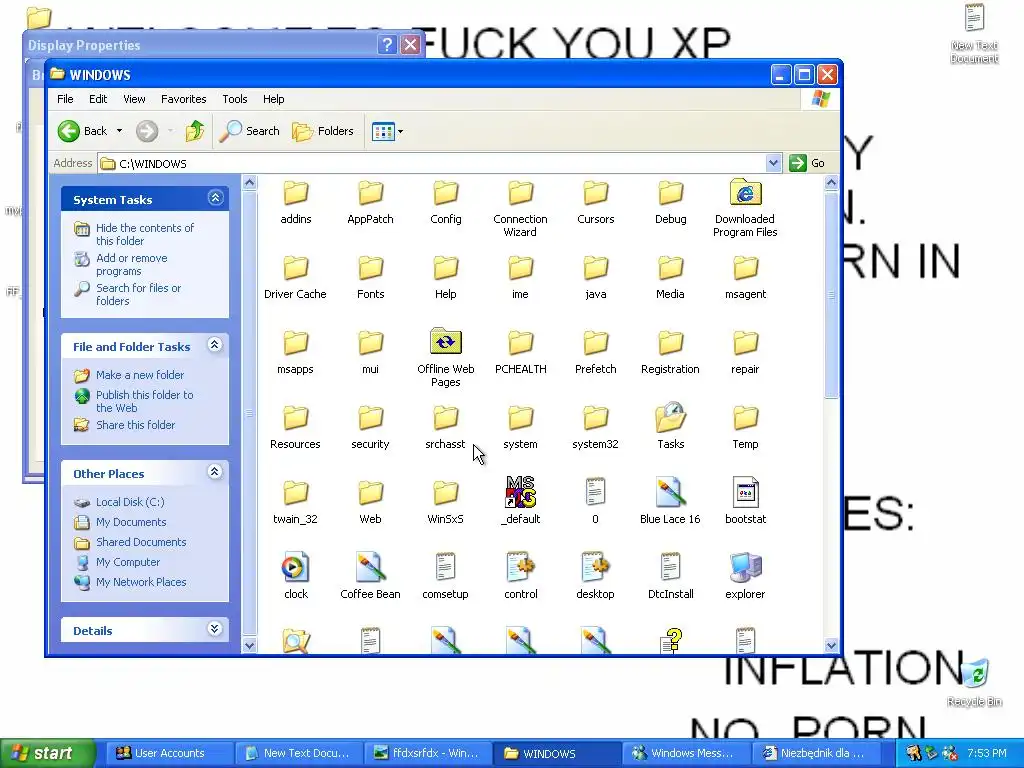The width and height of the screenshot is (1024, 768).
Task: Click Publish this folder to the Web
Action: [144, 402]
